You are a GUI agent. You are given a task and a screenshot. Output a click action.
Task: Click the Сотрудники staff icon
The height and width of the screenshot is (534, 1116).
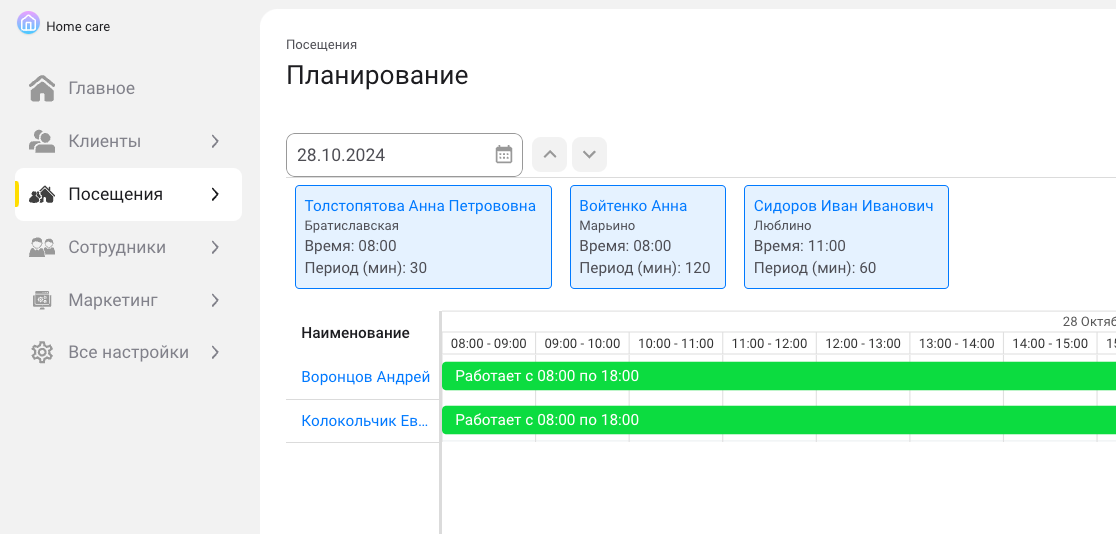[x=42, y=247]
